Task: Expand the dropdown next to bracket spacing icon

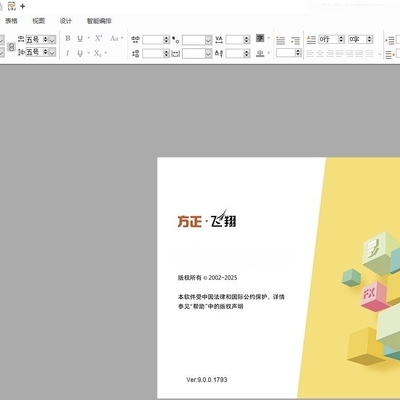Action: pos(208,53)
